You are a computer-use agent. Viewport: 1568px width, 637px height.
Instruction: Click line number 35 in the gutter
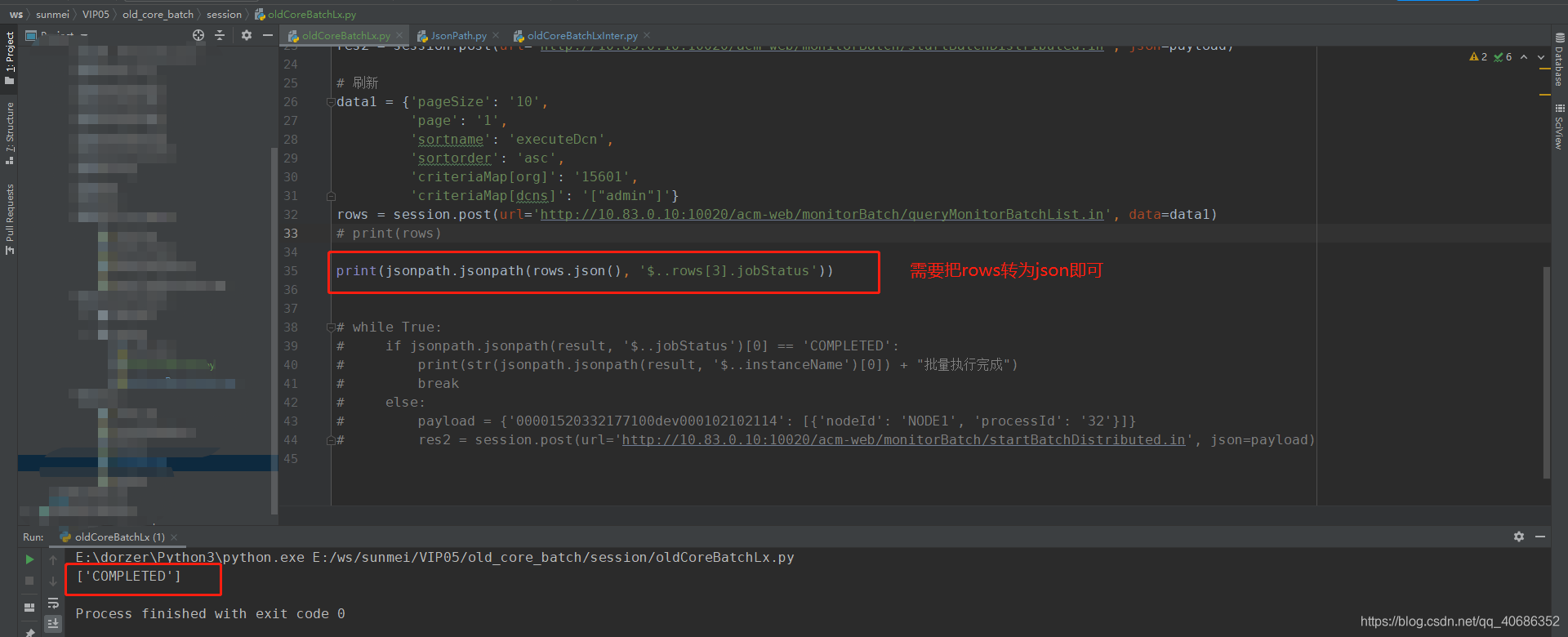pyautogui.click(x=291, y=270)
